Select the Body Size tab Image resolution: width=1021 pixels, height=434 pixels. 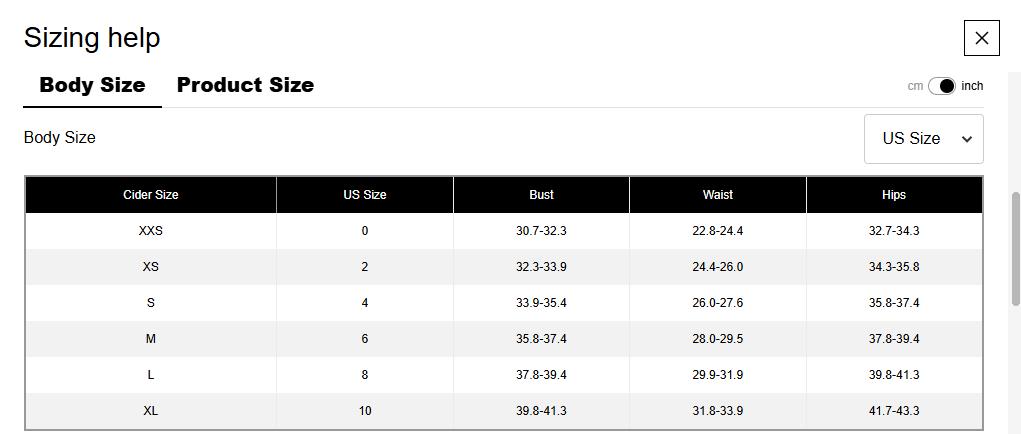click(92, 85)
